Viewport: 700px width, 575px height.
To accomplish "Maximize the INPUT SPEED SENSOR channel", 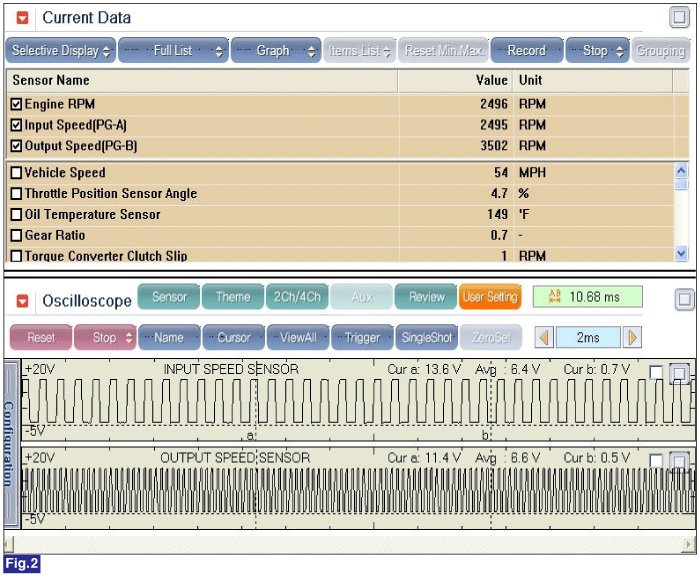I will pos(679,373).
